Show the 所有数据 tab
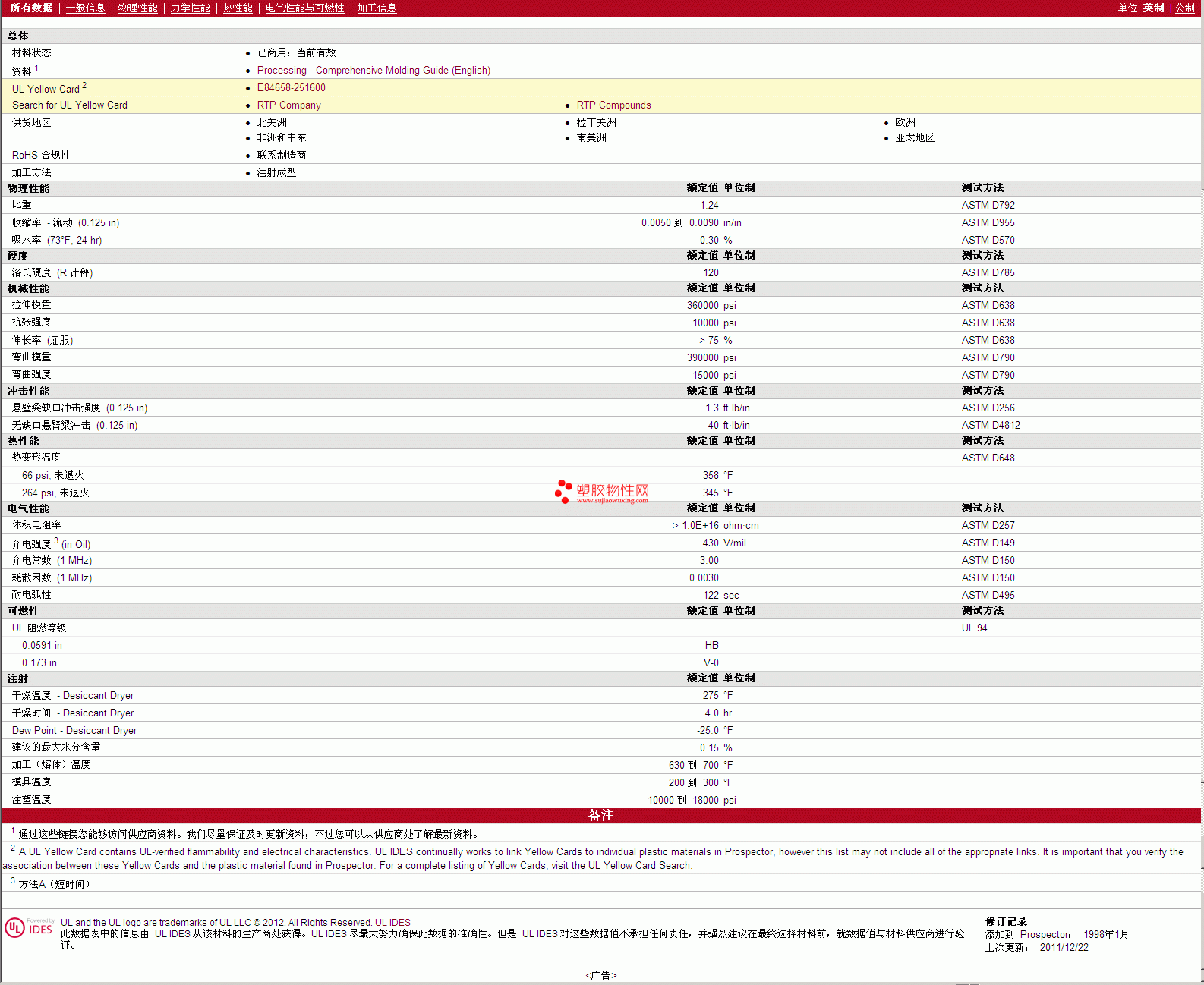 pyautogui.click(x=31, y=8)
